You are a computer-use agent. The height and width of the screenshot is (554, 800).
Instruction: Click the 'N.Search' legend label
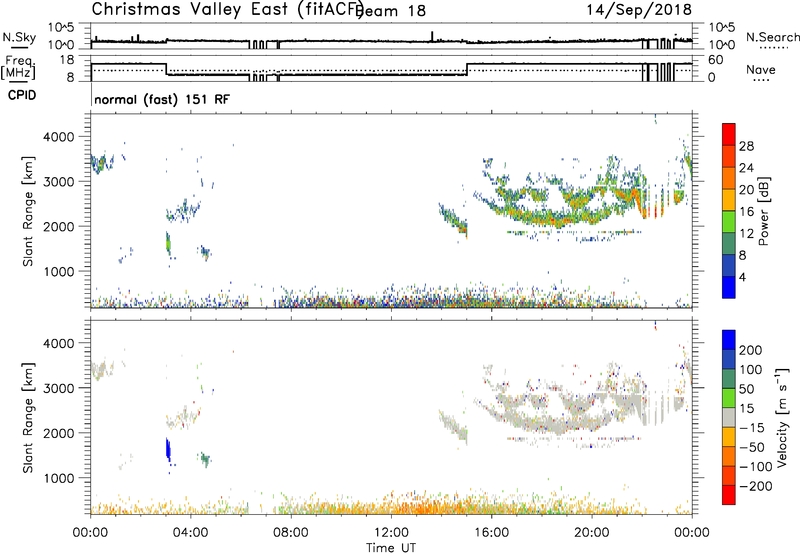[772, 37]
